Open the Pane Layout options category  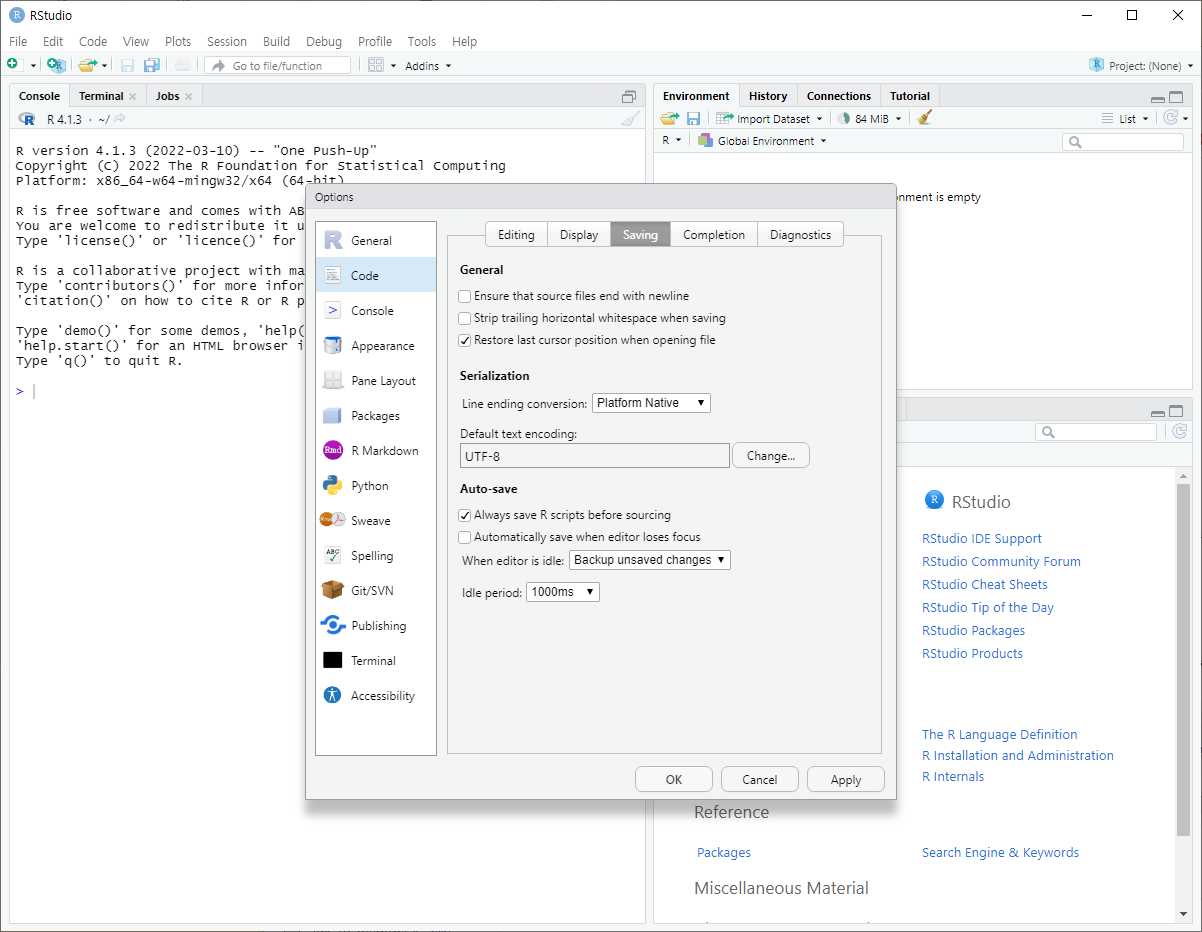(376, 381)
